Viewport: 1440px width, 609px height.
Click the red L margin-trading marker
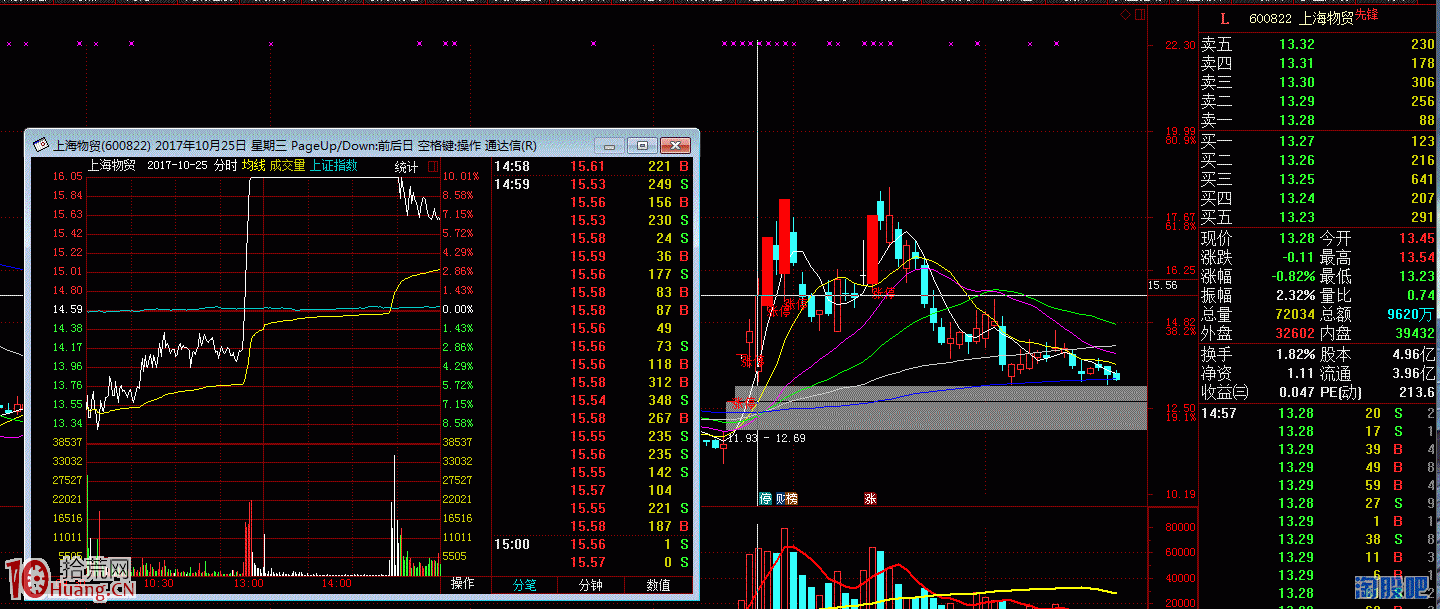1224,18
